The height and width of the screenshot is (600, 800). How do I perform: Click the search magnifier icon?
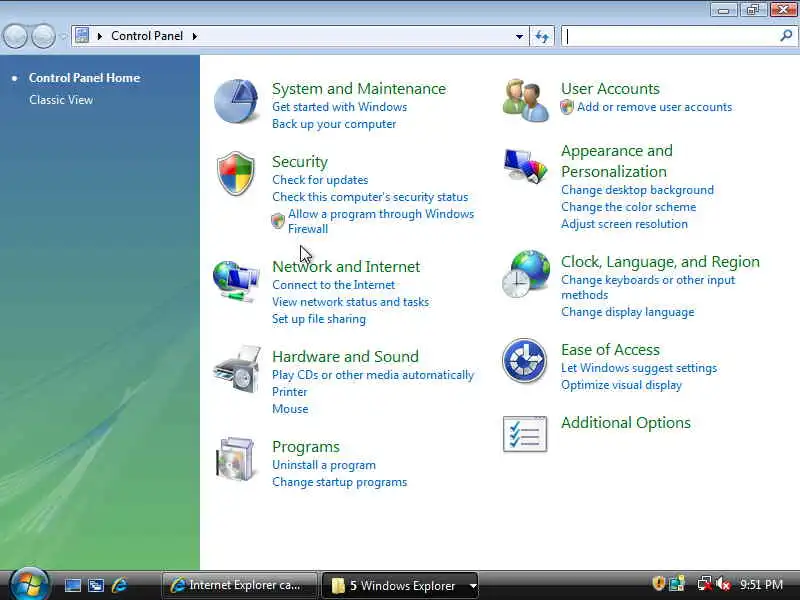point(786,36)
